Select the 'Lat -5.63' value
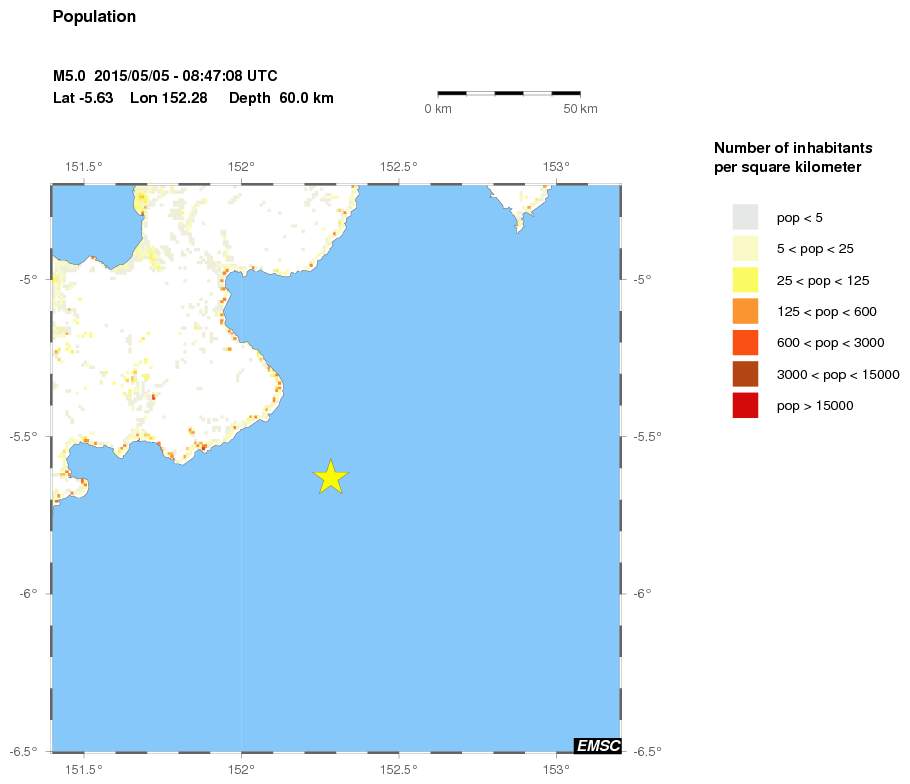The height and width of the screenshot is (784, 910). [x=83, y=97]
